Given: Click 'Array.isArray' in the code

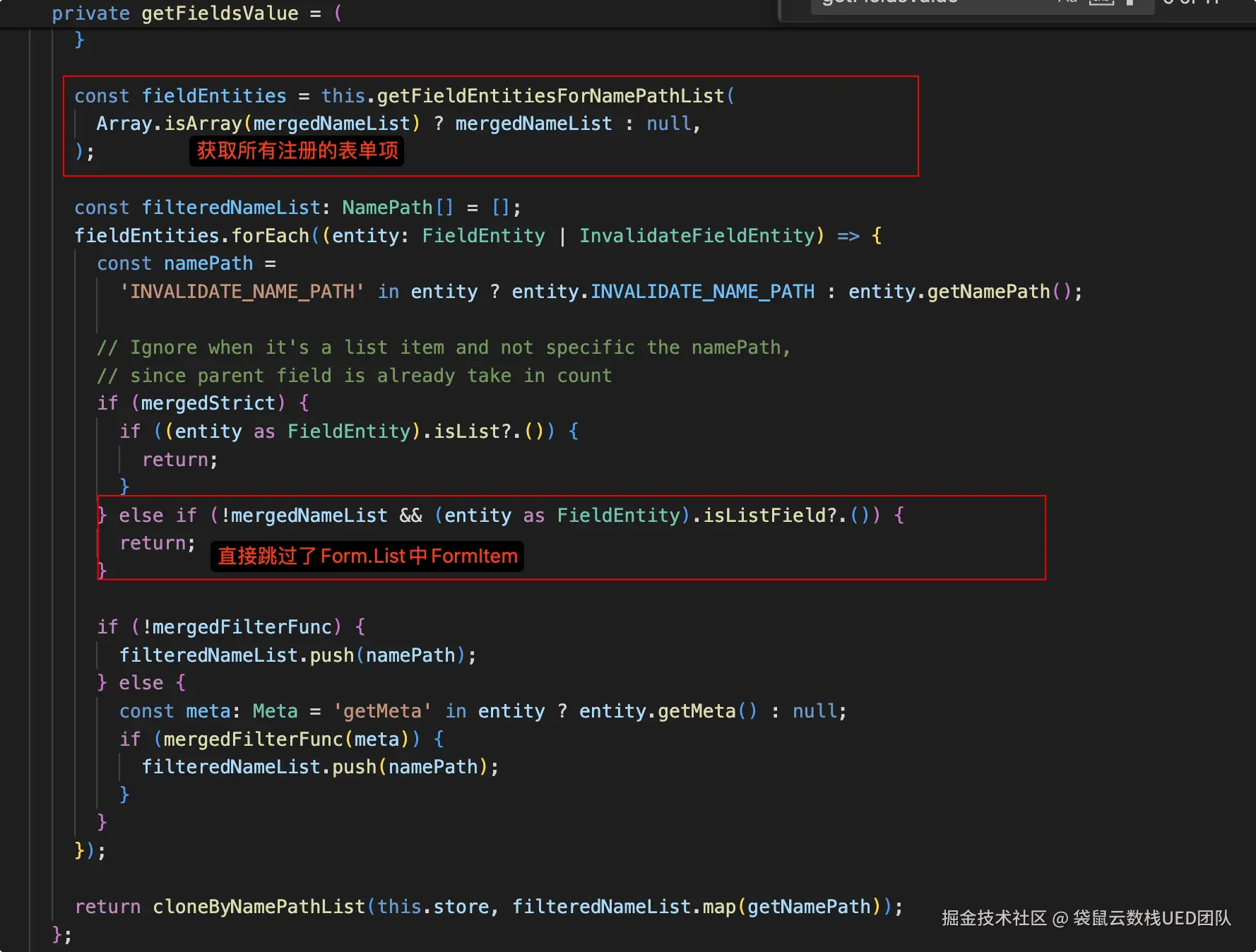Looking at the screenshot, I should 169,124.
